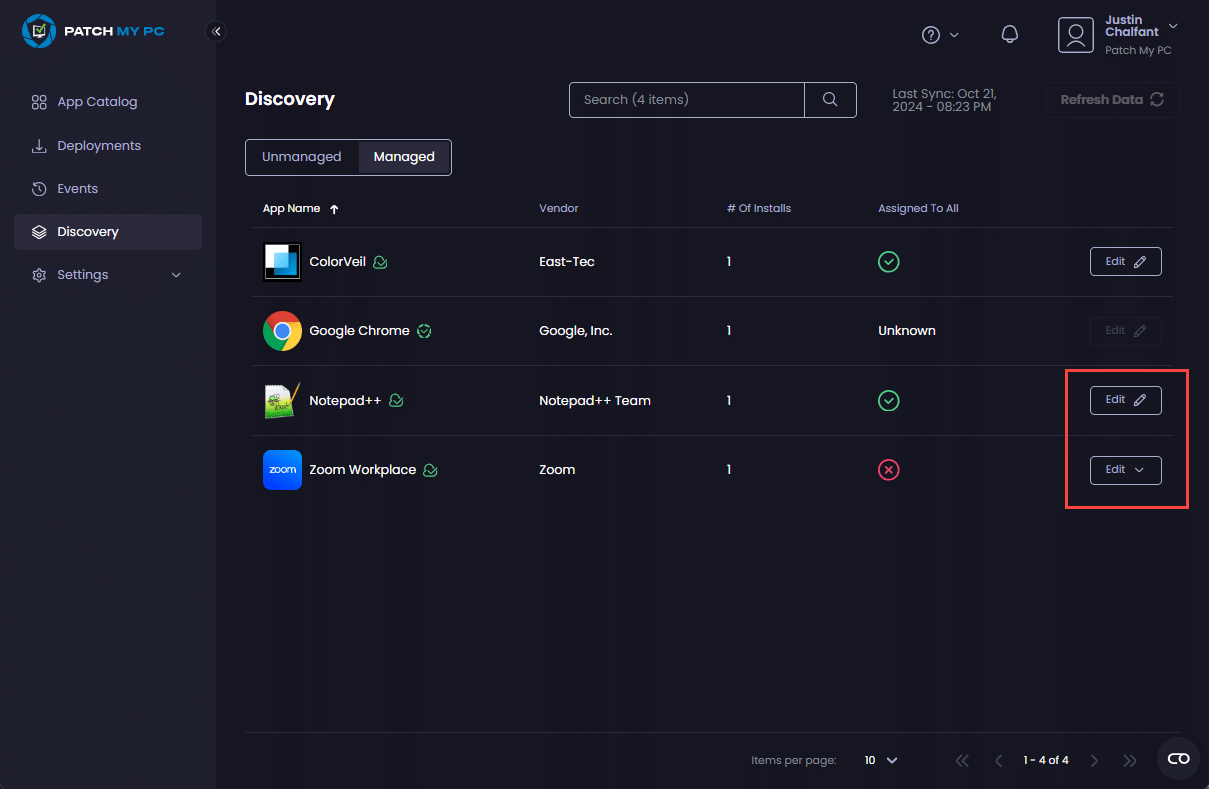
Task: Click the search magnifier icon
Action: (830, 100)
